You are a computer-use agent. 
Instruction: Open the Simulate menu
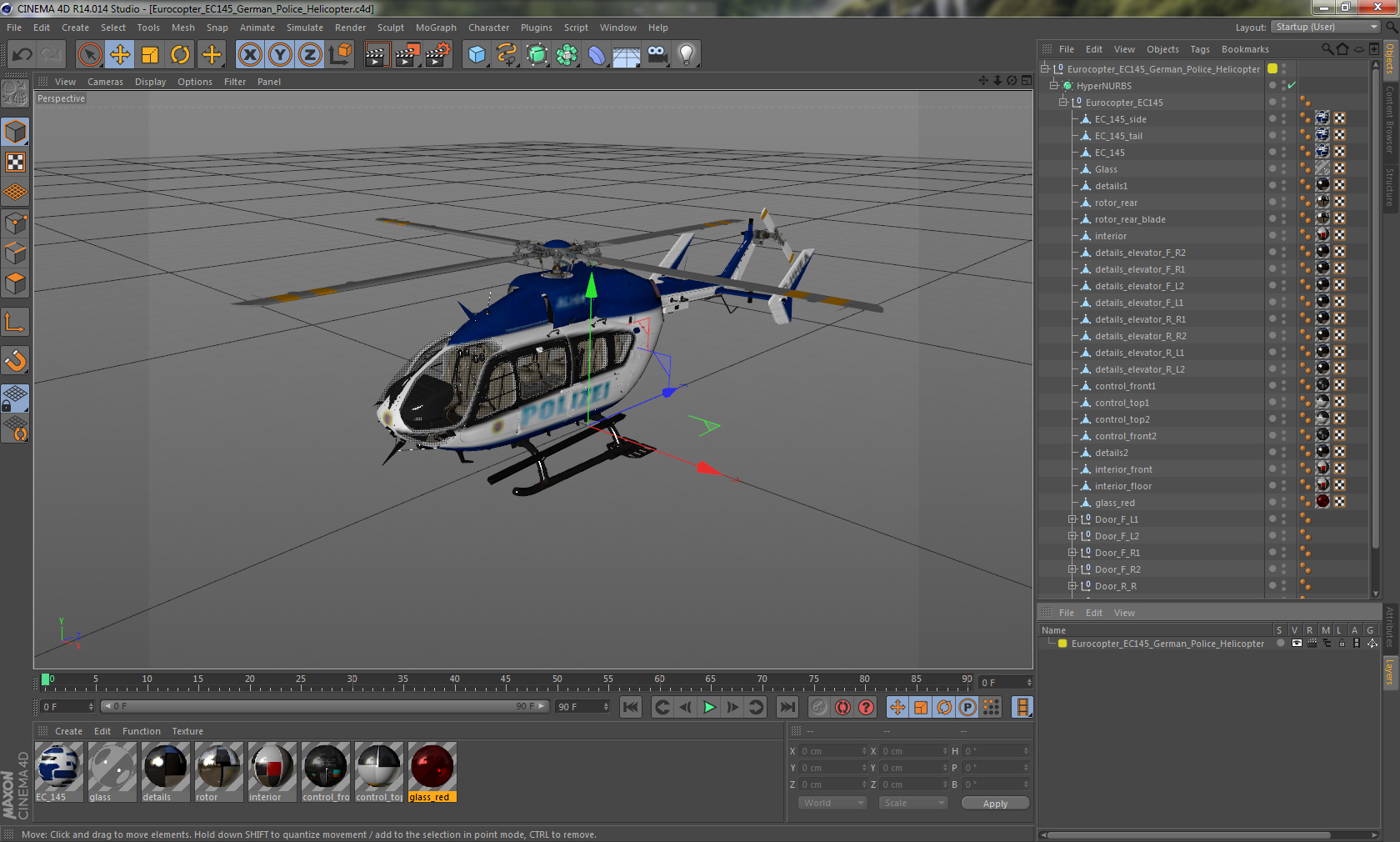[x=305, y=28]
